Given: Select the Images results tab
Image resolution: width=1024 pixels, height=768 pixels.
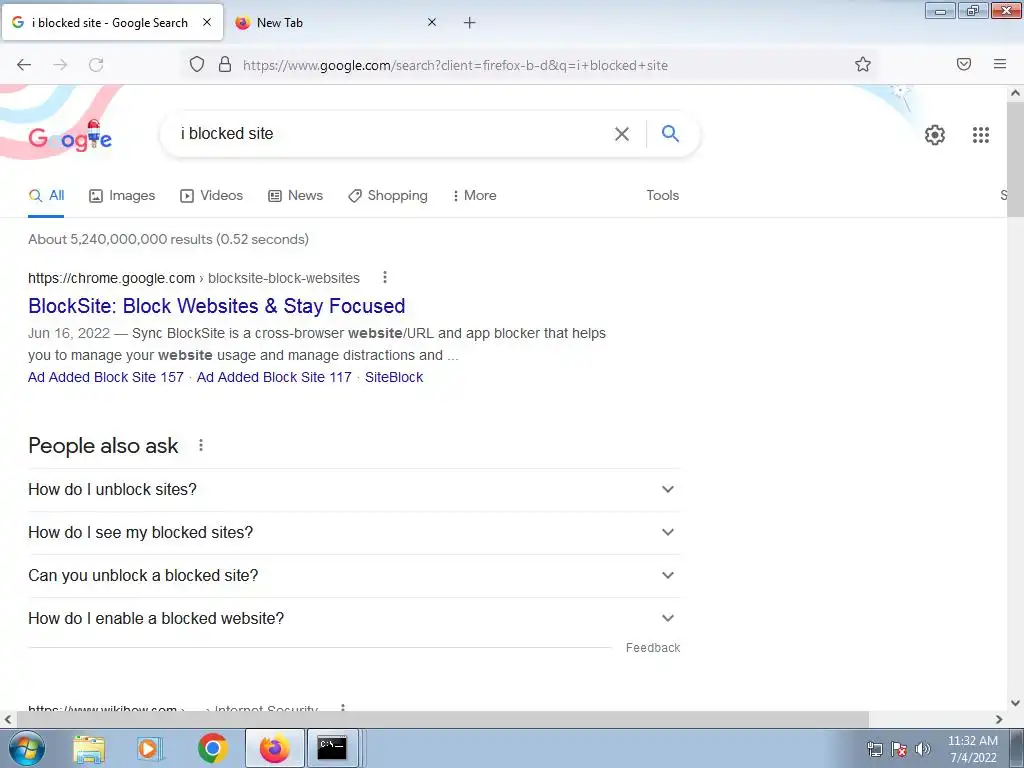Looking at the screenshot, I should (122, 195).
